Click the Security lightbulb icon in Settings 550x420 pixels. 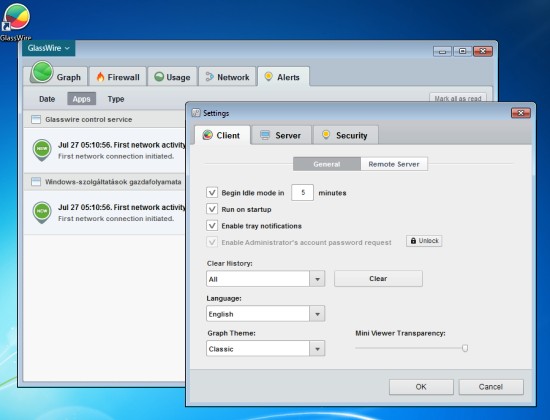click(x=326, y=135)
